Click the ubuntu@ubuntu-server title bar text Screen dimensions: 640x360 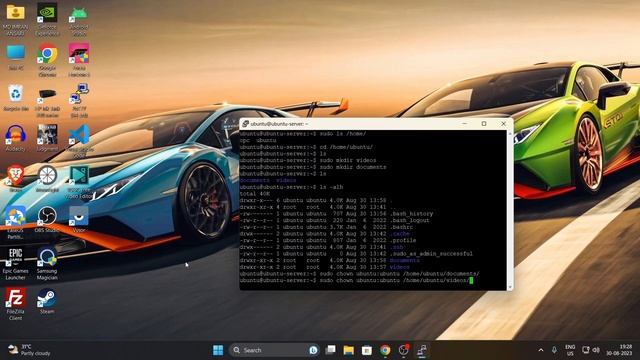(x=279, y=124)
